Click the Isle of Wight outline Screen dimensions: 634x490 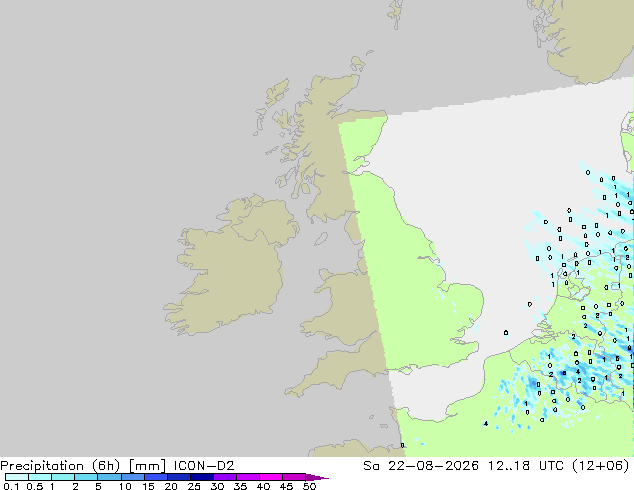pos(406,370)
